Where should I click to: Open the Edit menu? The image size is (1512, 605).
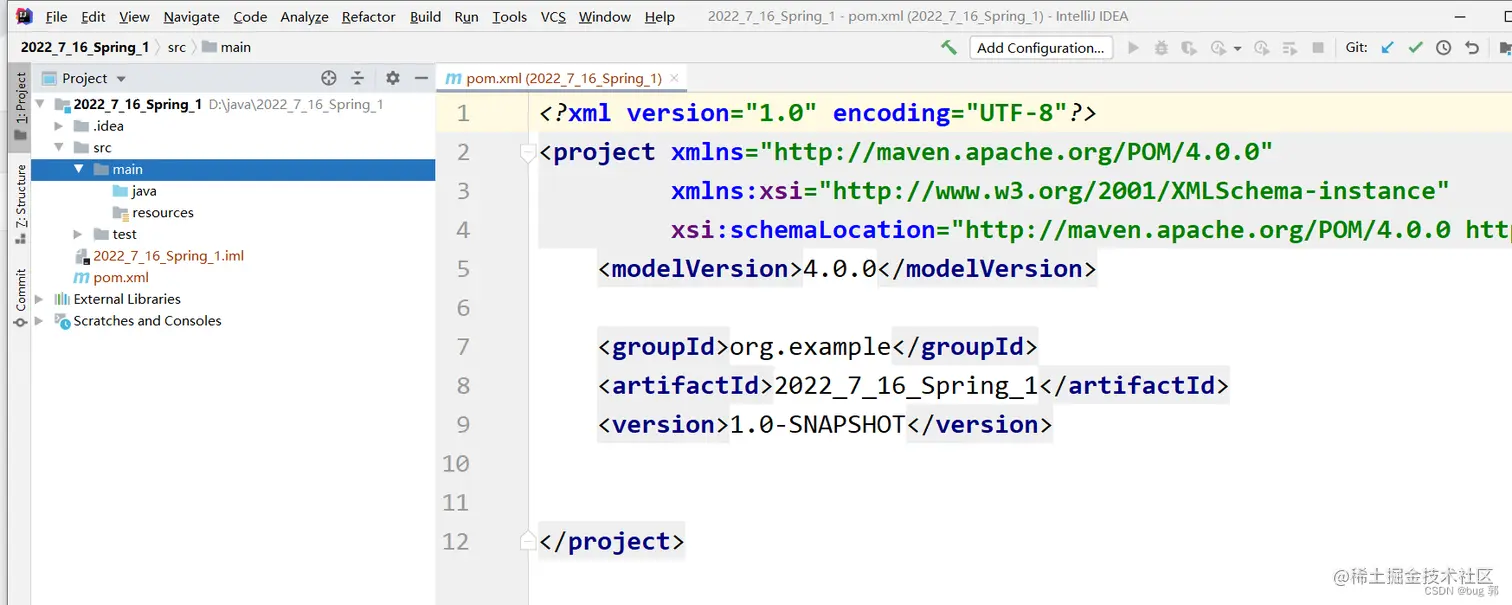tap(93, 16)
